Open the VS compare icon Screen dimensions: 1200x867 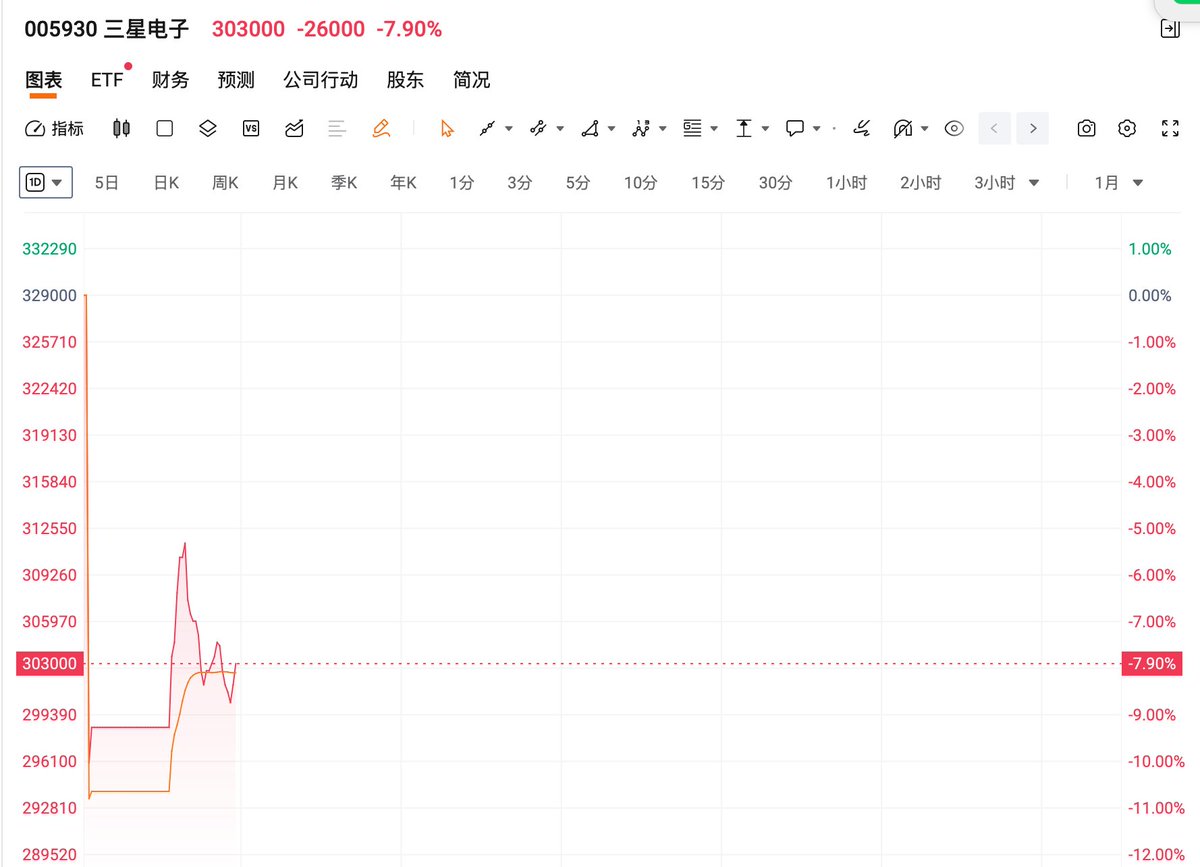(251, 128)
